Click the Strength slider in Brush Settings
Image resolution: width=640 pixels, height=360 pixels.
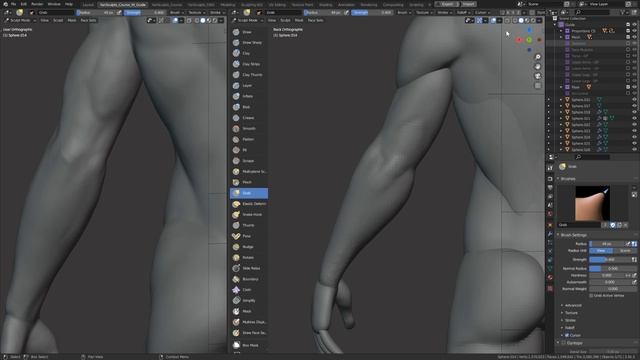click(610, 260)
